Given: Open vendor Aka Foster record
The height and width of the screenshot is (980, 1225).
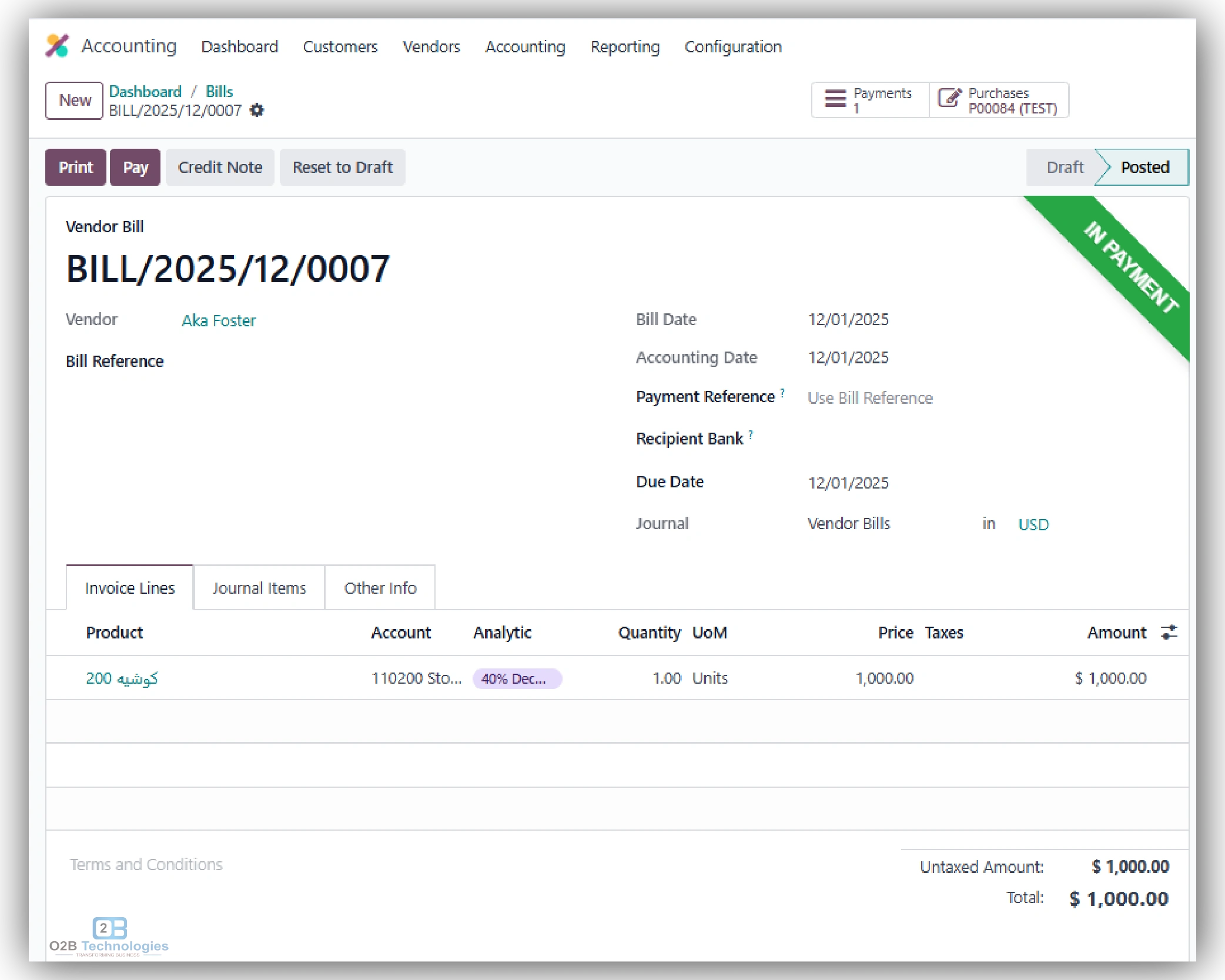Looking at the screenshot, I should click(218, 320).
